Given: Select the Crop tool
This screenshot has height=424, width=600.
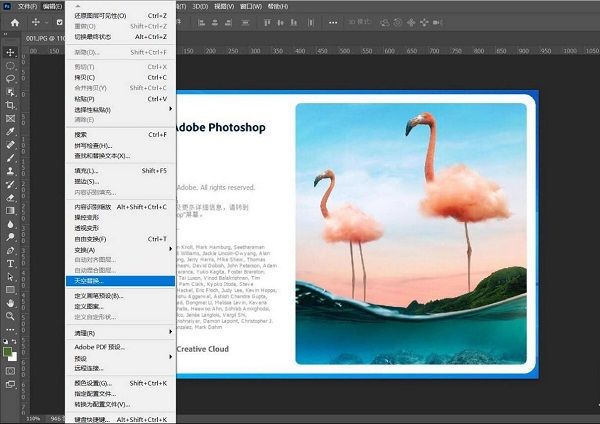Looking at the screenshot, I should pyautogui.click(x=11, y=104).
